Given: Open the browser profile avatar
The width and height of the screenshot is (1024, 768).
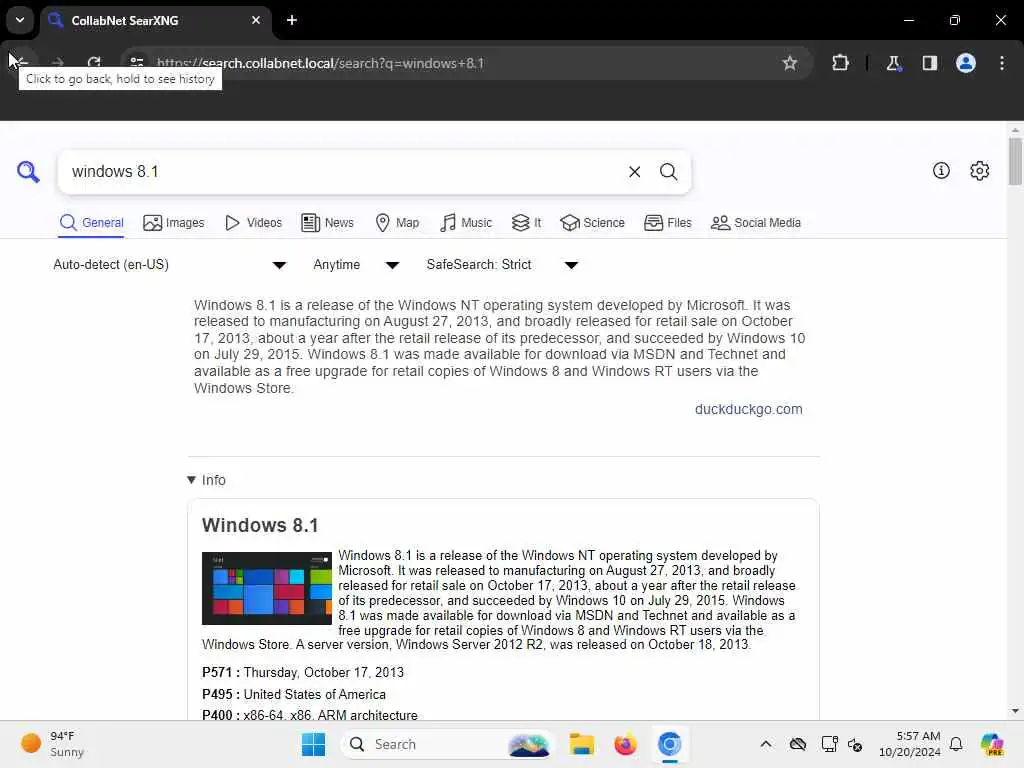Looking at the screenshot, I should click(965, 63).
